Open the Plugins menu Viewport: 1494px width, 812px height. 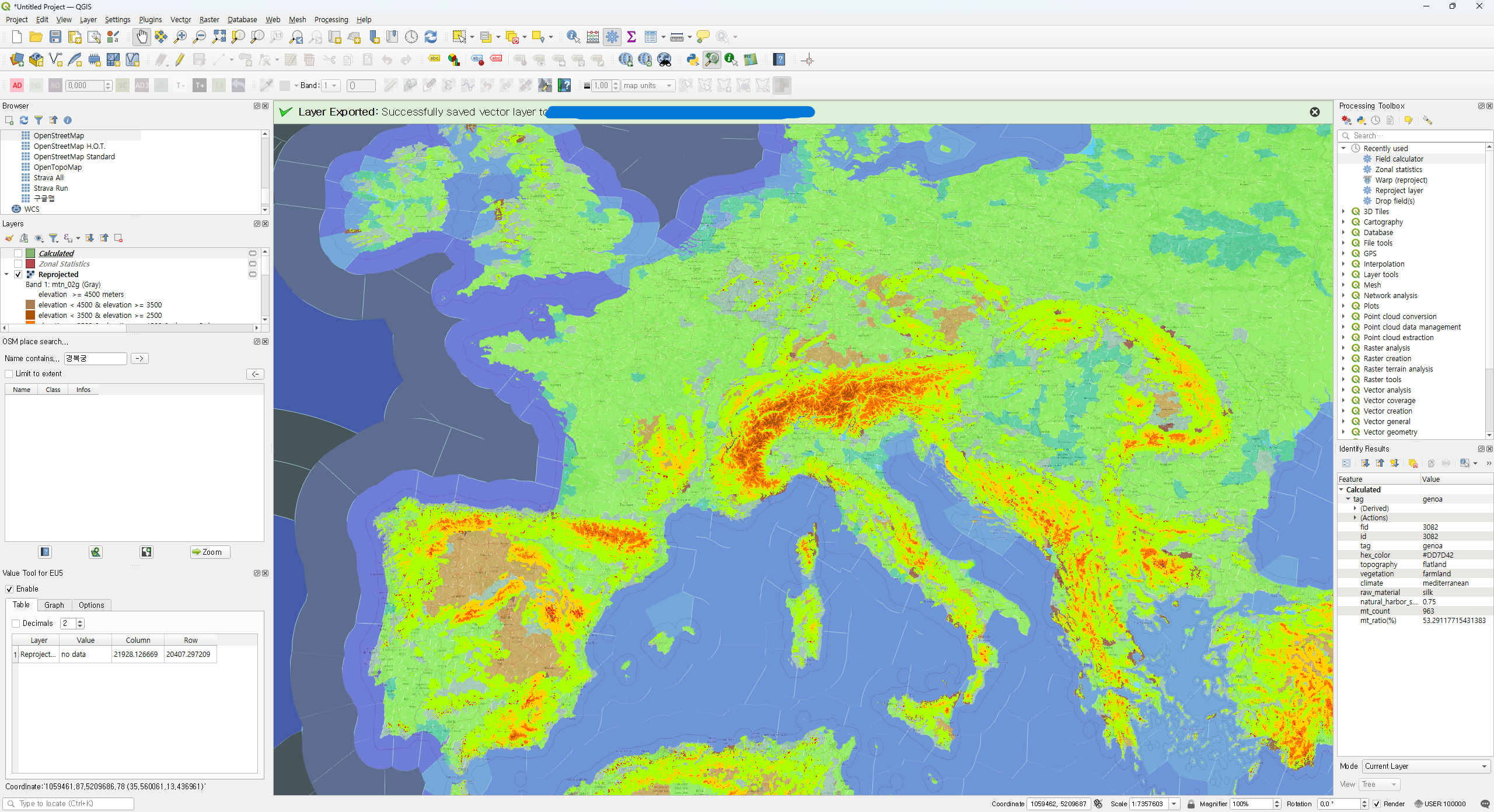[x=150, y=19]
